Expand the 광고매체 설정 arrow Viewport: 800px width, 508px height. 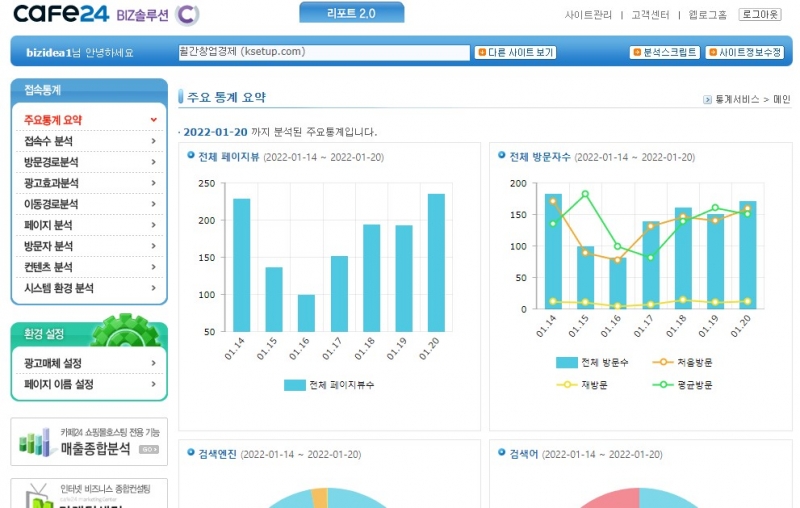(154, 363)
